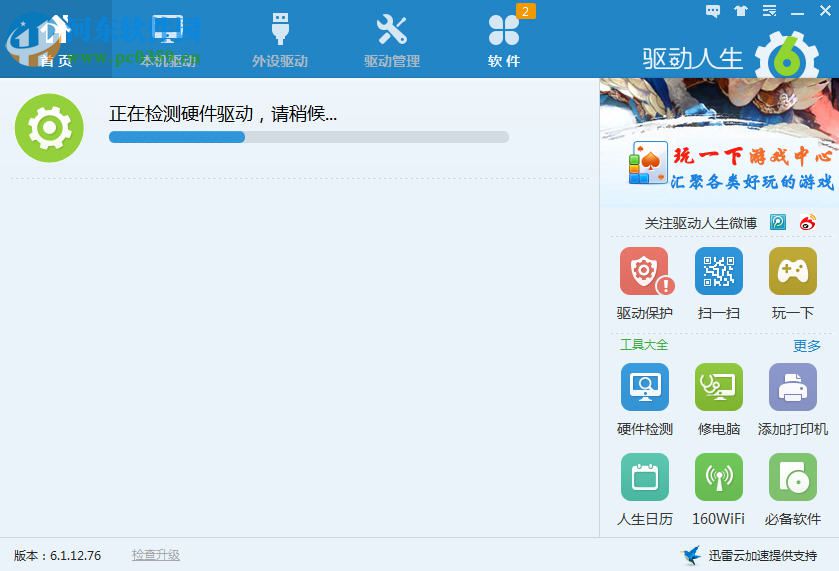This screenshot has height=571, width=839.
Task: Close the 驱动人生 window
Action: (825, 11)
